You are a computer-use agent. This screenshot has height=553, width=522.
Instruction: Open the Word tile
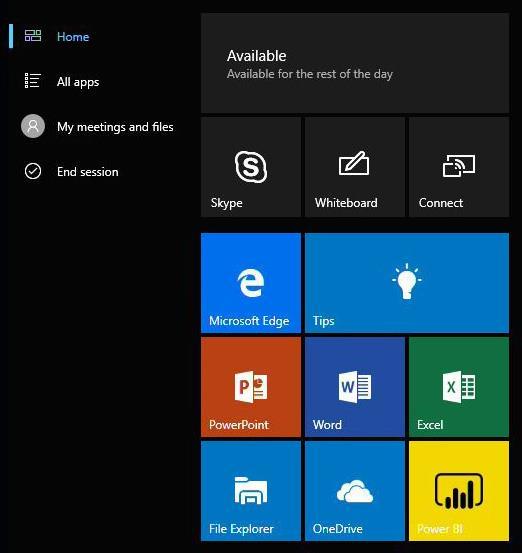click(355, 387)
